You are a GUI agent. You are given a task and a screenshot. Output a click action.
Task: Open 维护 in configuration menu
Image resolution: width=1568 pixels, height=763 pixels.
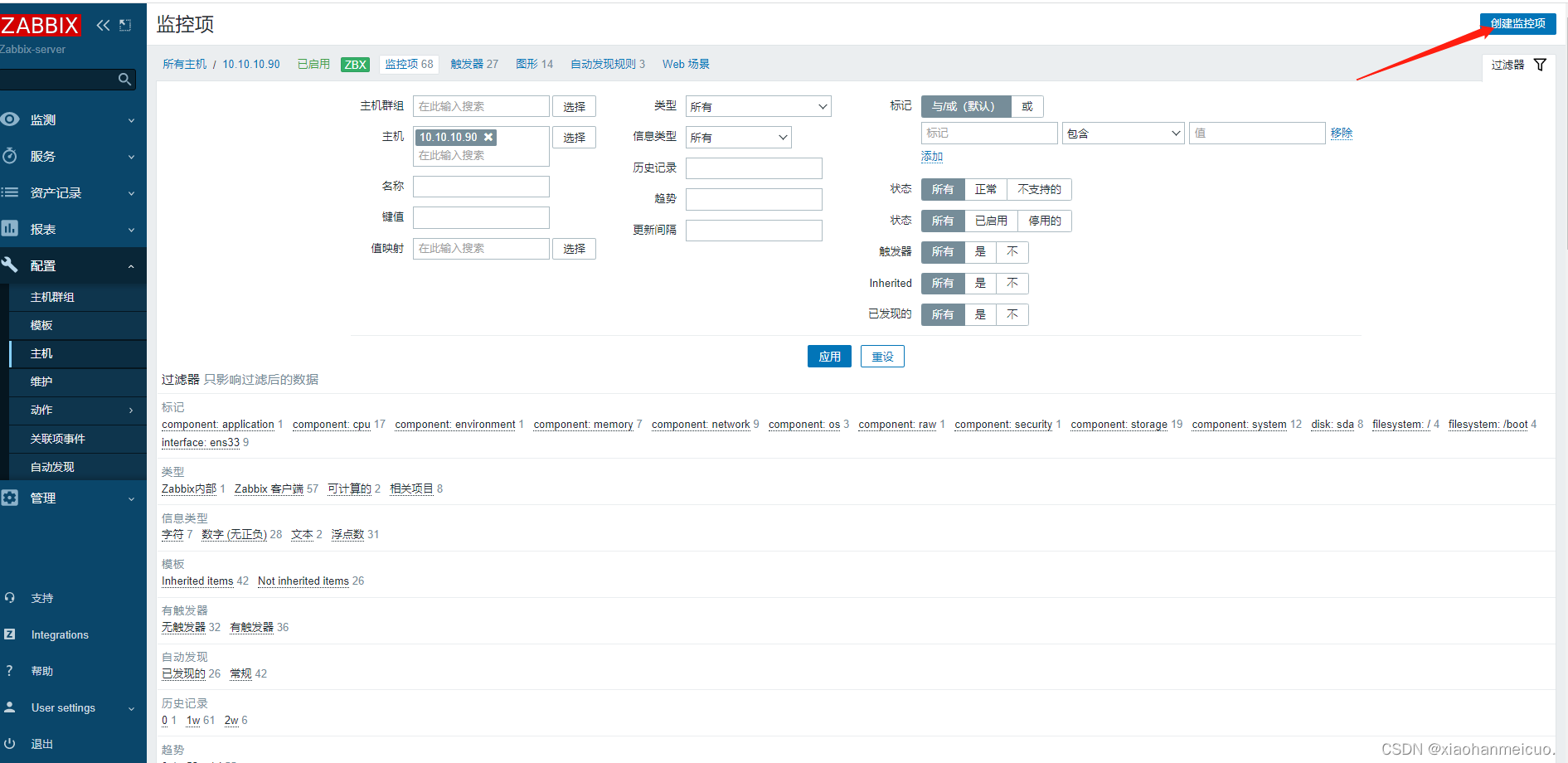pyautogui.click(x=41, y=381)
